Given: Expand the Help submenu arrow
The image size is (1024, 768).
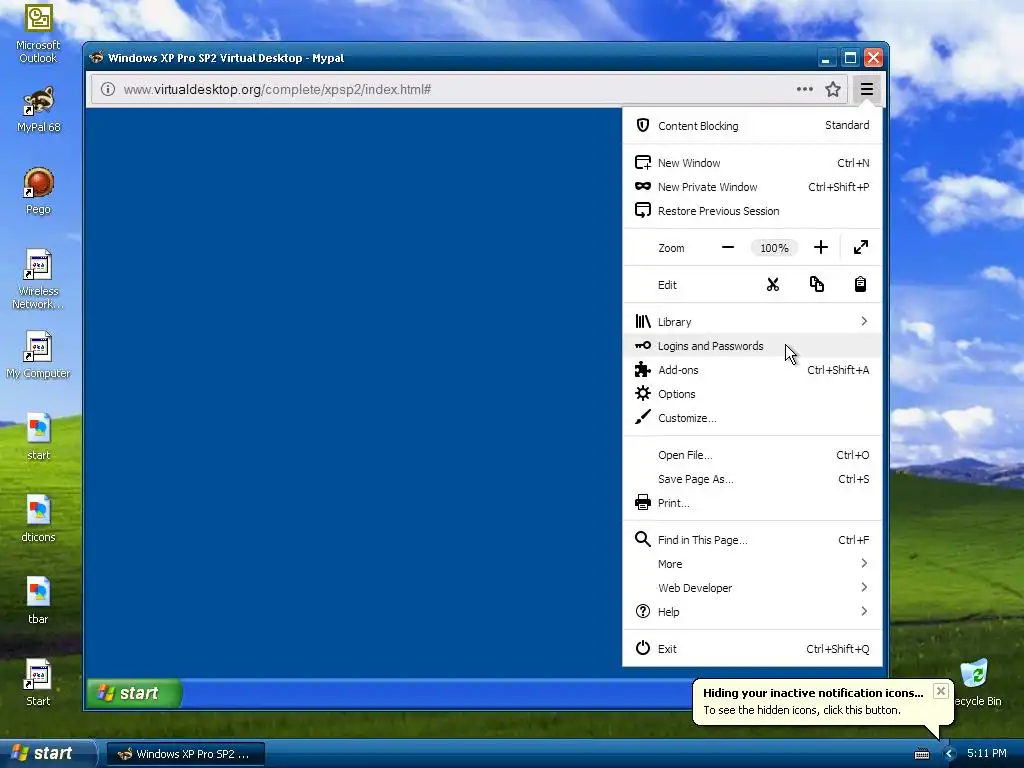Looking at the screenshot, I should click(864, 611).
